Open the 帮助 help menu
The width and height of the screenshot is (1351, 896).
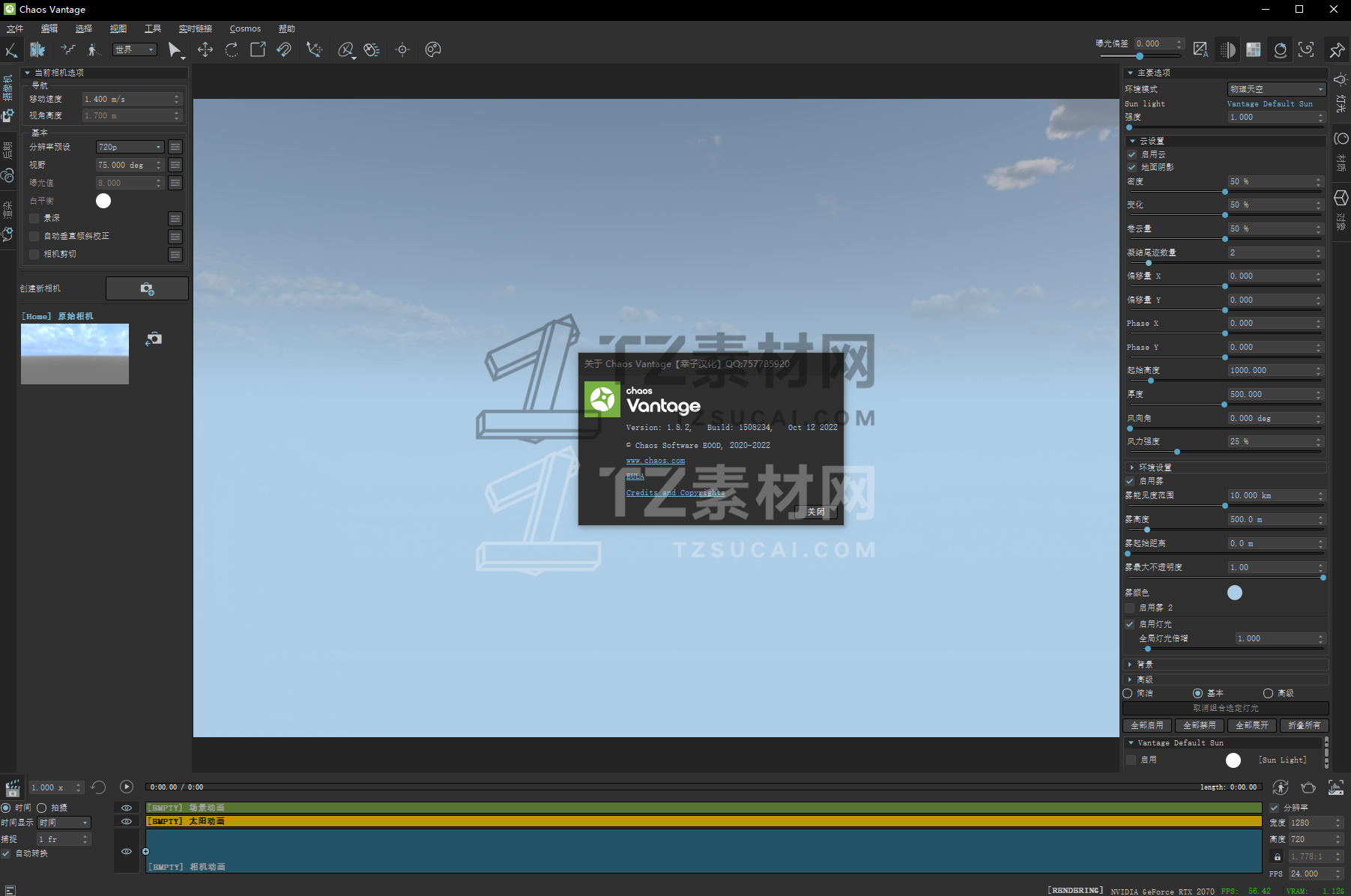pyautogui.click(x=287, y=28)
